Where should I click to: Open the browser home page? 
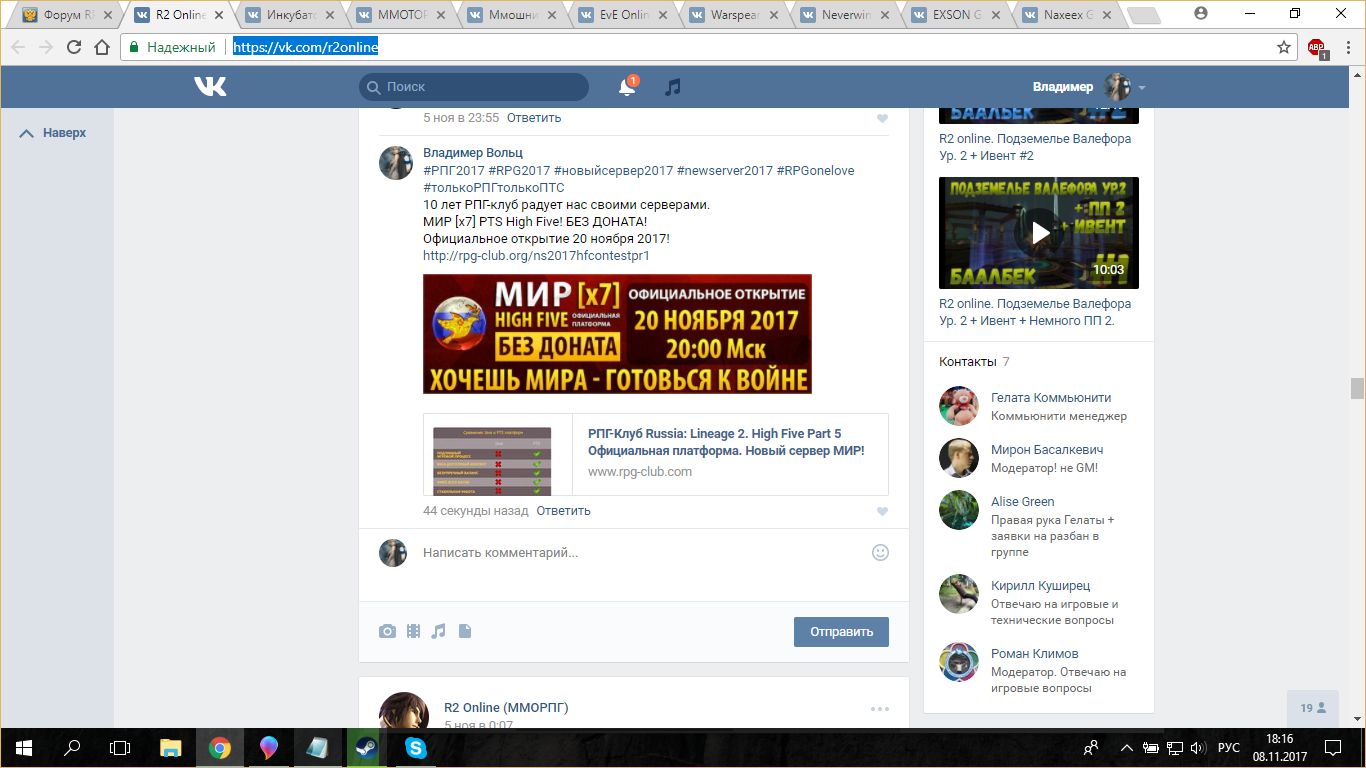(101, 47)
